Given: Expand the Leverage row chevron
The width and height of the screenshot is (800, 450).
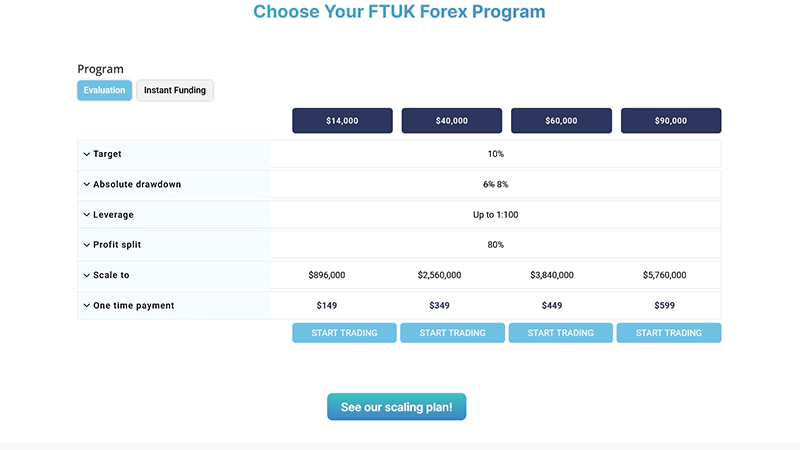Looking at the screenshot, I should tap(87, 215).
